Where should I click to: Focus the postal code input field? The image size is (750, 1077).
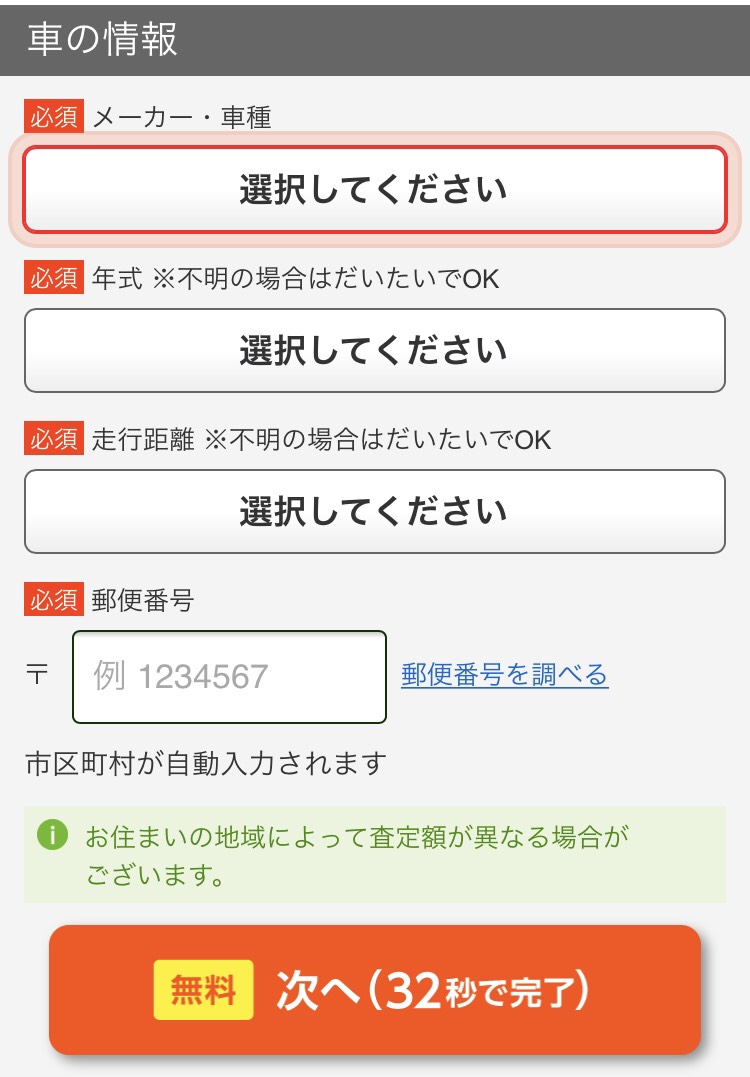click(x=229, y=677)
